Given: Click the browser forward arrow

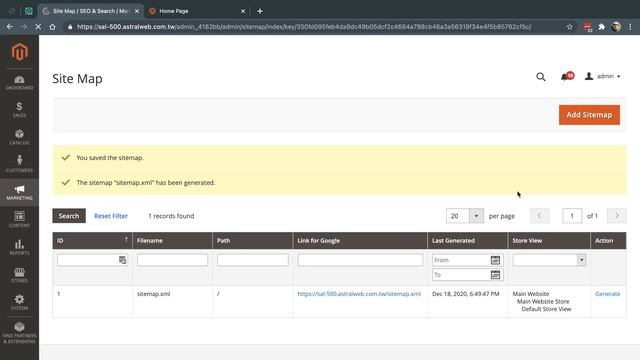Looking at the screenshot, I should pos(24,27).
